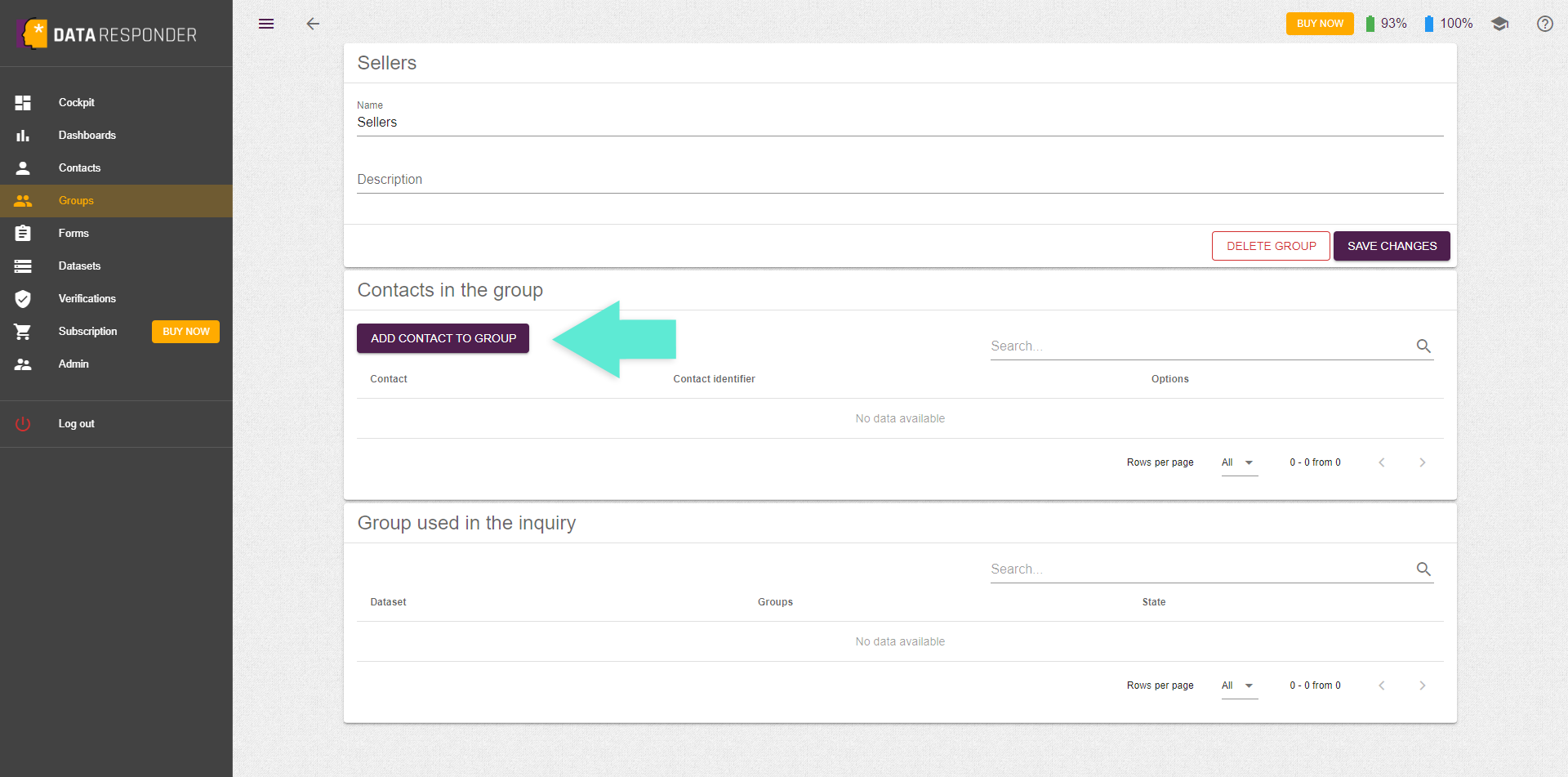Open the graduation cap tutorial icon
This screenshot has height=777, width=1568.
click(1499, 24)
